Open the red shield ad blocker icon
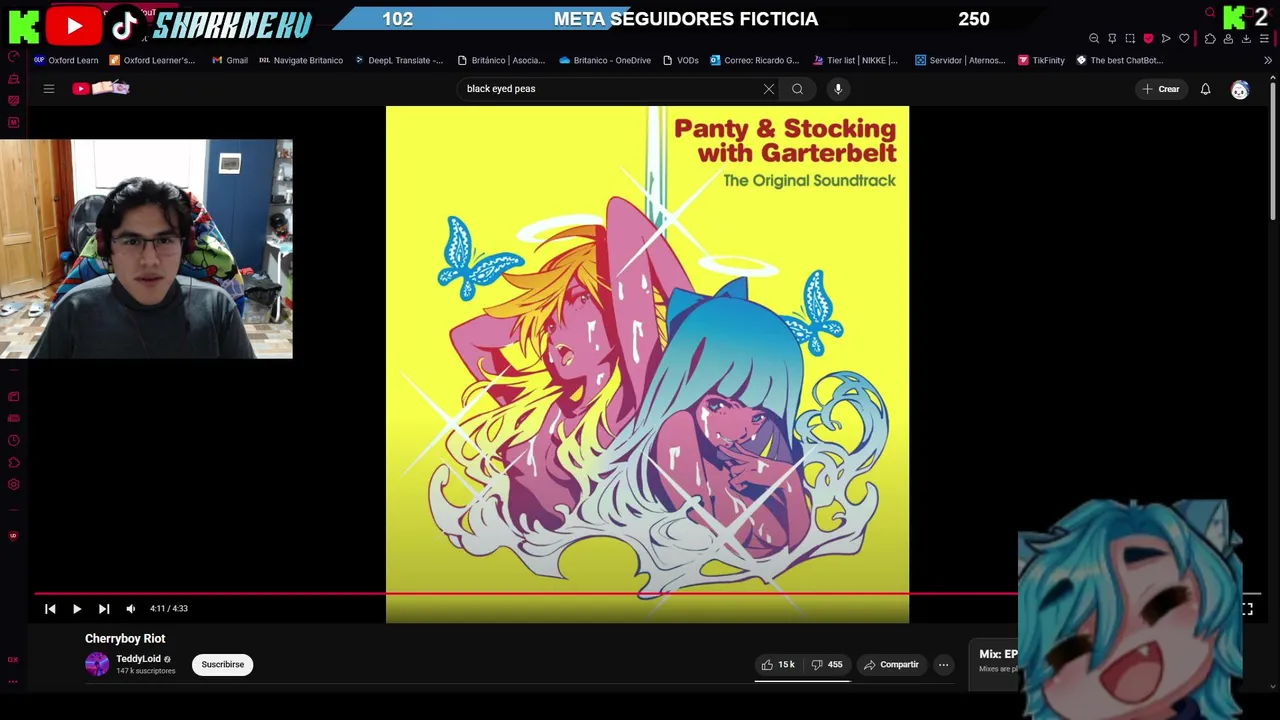This screenshot has height=720, width=1280. [1148, 39]
